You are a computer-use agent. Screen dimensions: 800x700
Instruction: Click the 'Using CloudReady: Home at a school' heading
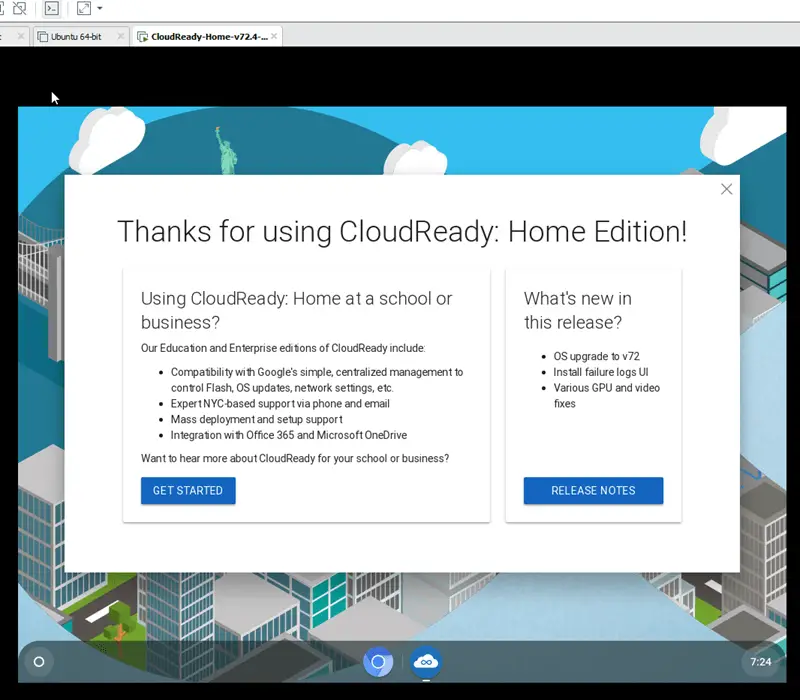tap(296, 310)
